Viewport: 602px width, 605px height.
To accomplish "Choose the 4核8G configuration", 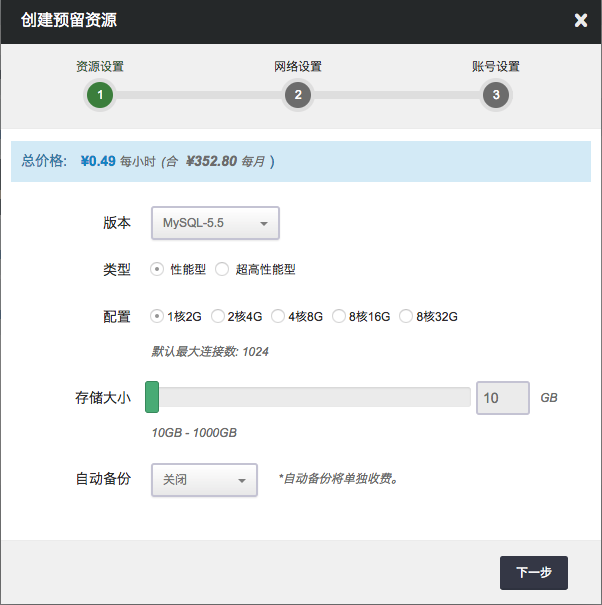I will (278, 317).
